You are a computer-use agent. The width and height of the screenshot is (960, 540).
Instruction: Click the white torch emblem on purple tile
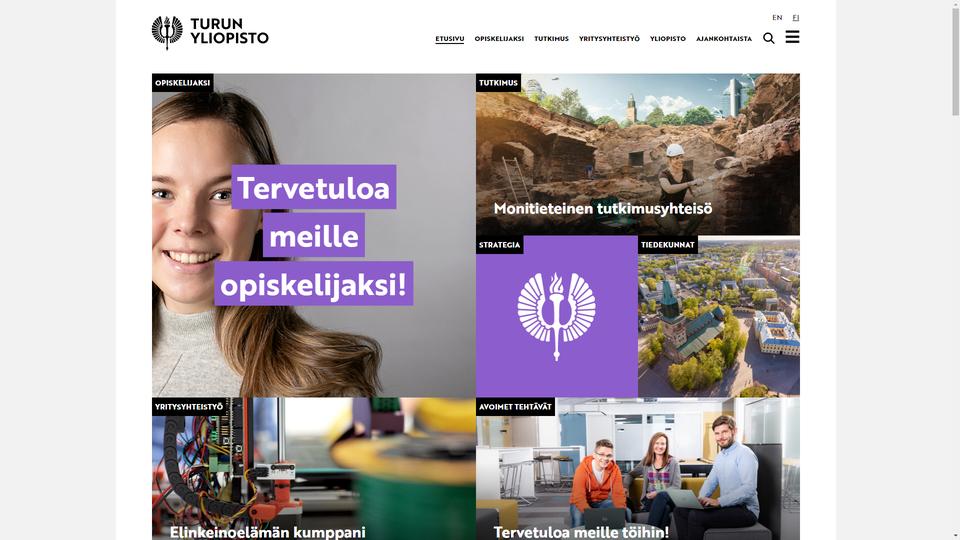click(x=556, y=316)
